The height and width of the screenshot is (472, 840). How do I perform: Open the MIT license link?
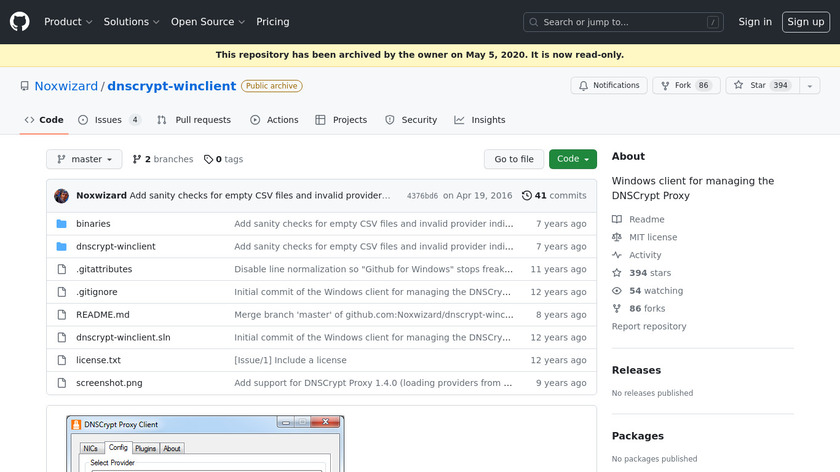652,237
